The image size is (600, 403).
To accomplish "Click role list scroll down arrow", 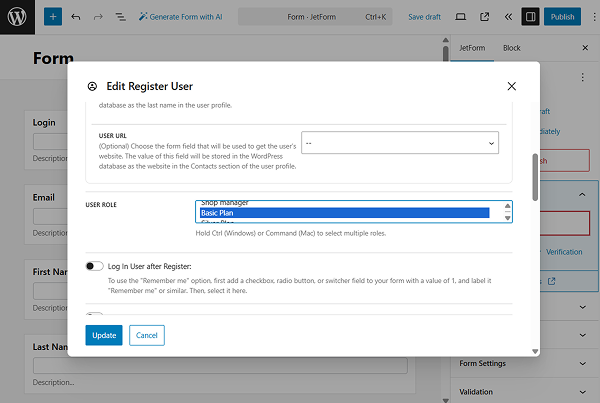I will 507,218.
